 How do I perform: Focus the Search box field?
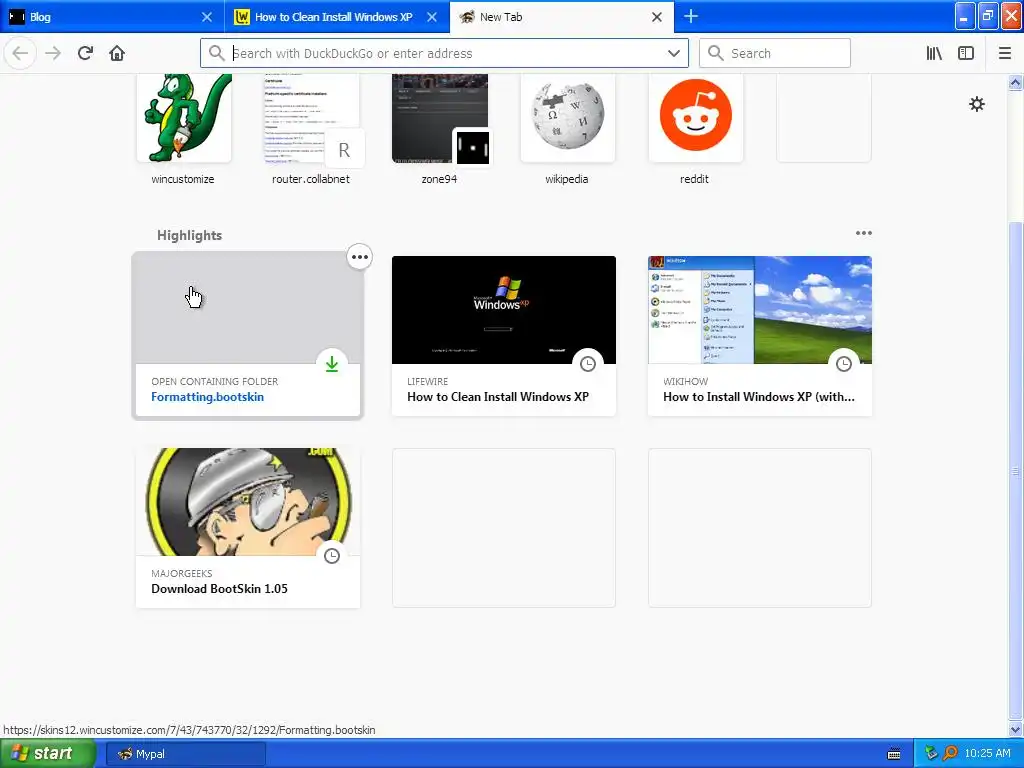[775, 53]
